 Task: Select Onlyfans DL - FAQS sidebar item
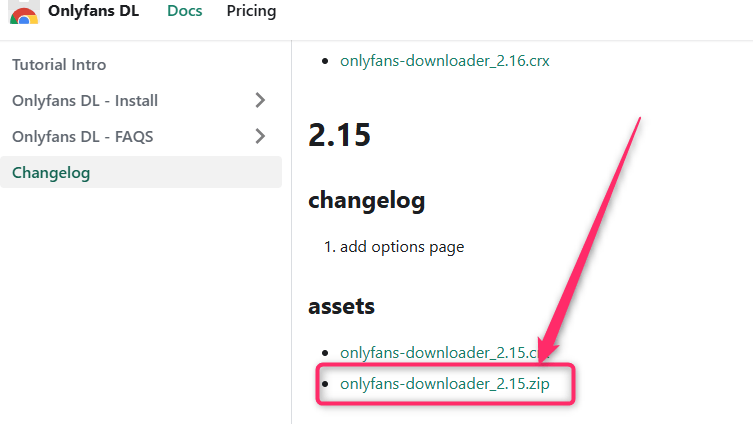point(82,136)
